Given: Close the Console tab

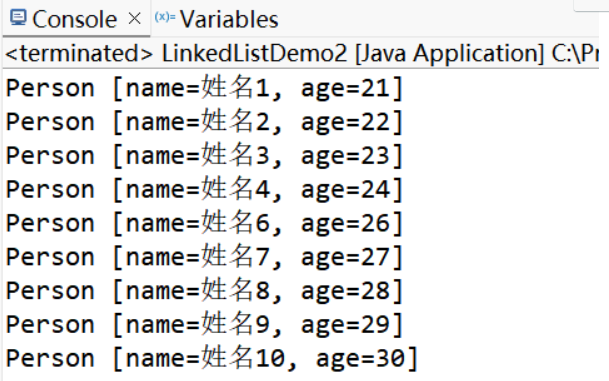Looking at the screenshot, I should point(135,18).
